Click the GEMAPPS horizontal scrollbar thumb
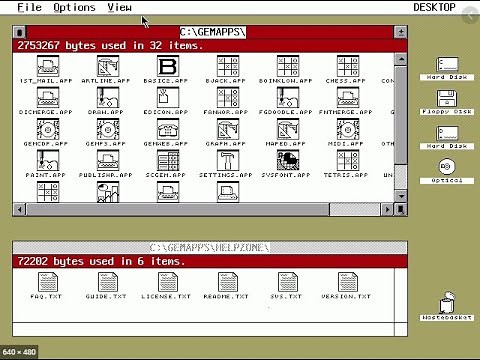The image size is (480, 360). [178, 209]
